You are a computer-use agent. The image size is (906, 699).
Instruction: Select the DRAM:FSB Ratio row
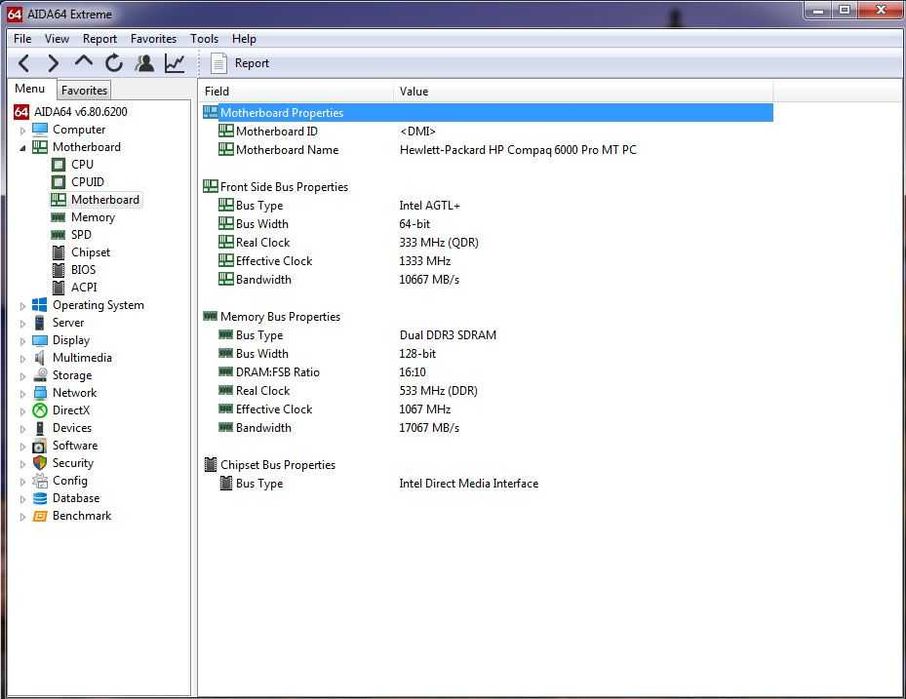(x=487, y=372)
